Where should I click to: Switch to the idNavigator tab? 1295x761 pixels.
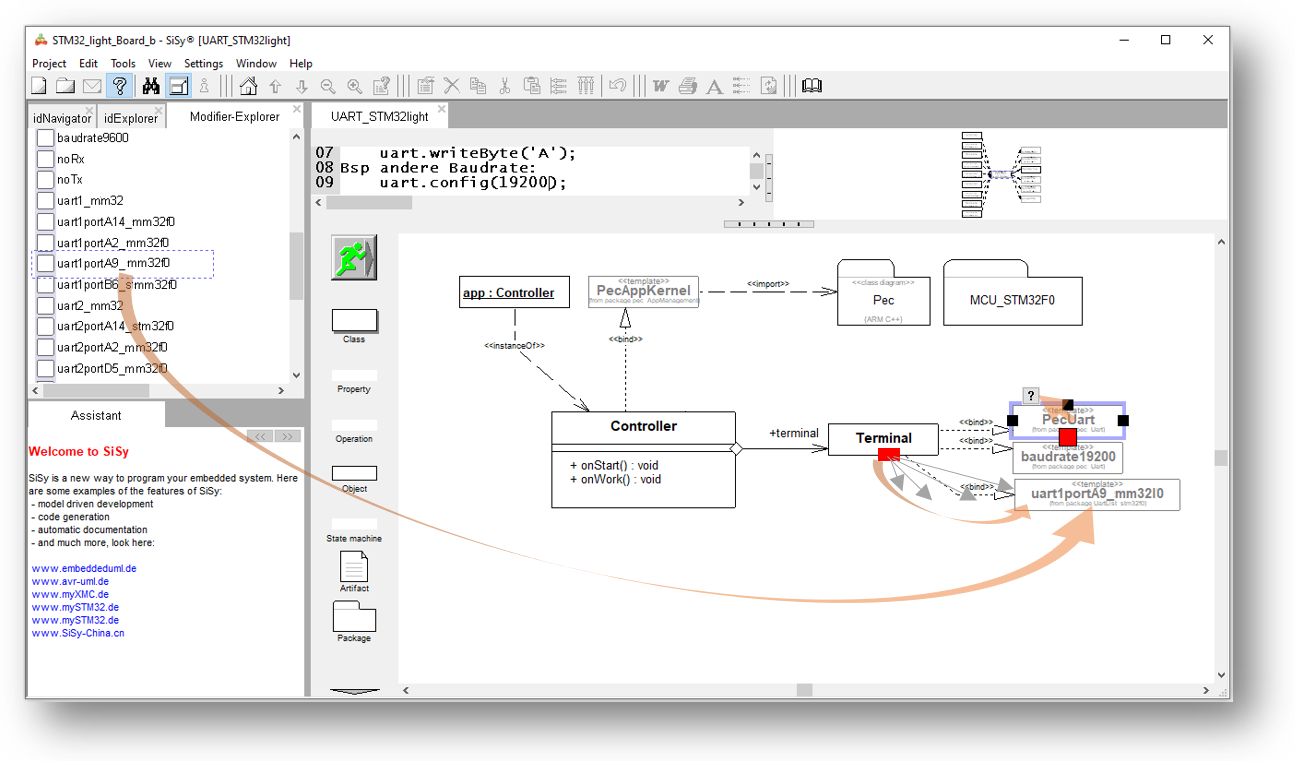pos(61,118)
